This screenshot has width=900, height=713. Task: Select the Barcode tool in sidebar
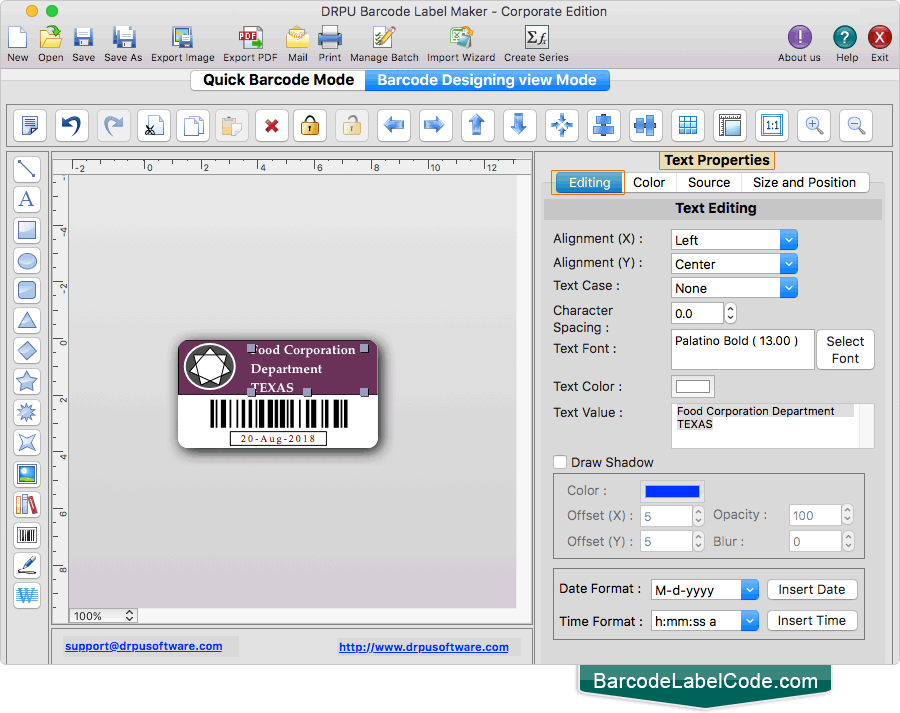coord(27,536)
